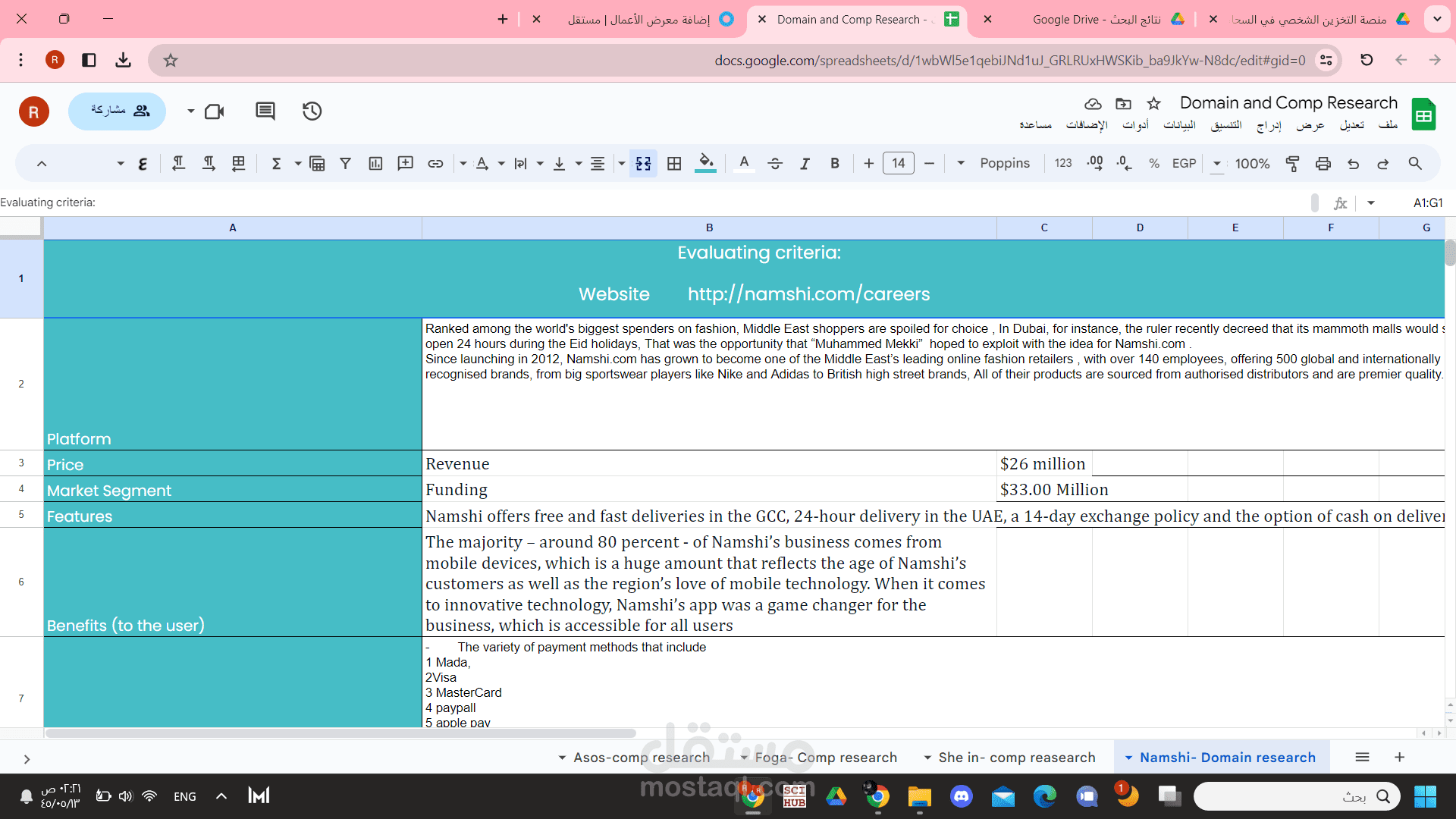Viewport: 1456px width, 819px height.
Task: Insert a link using the chain icon
Action: (435, 163)
